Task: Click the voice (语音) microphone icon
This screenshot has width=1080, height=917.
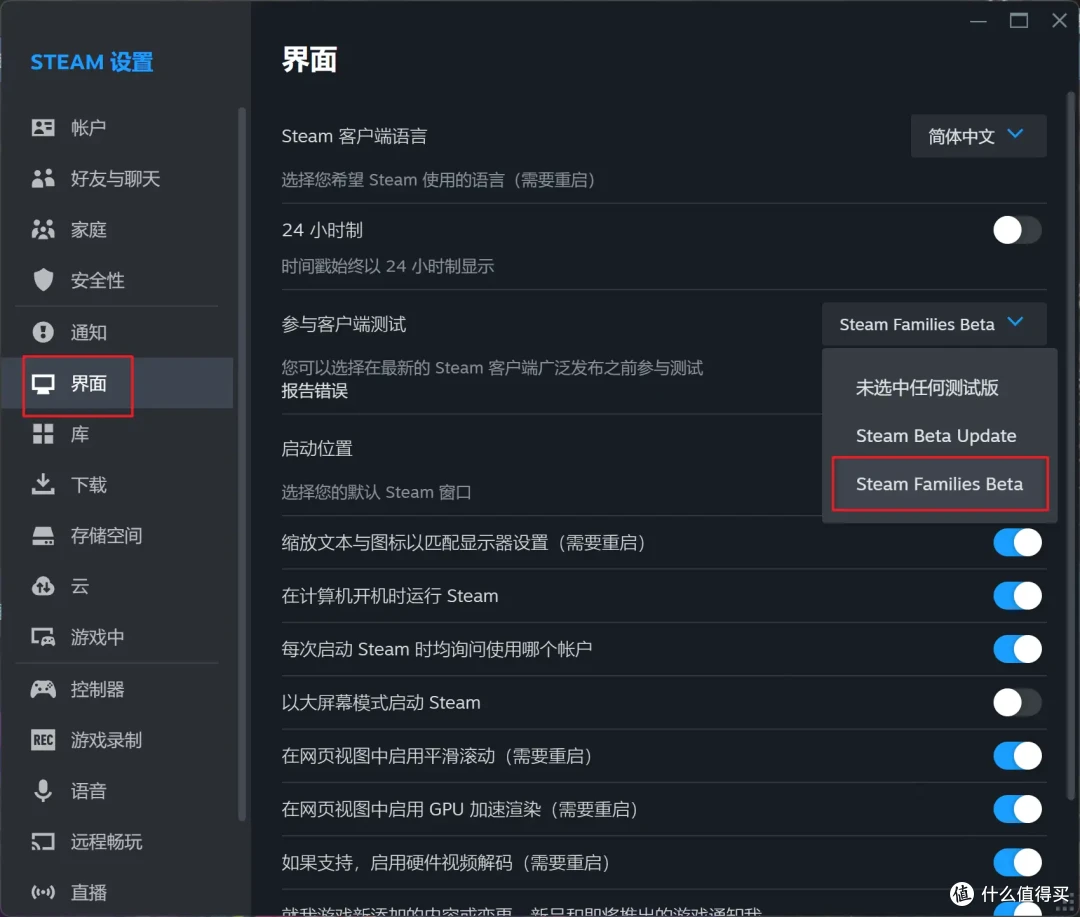Action: [x=43, y=791]
